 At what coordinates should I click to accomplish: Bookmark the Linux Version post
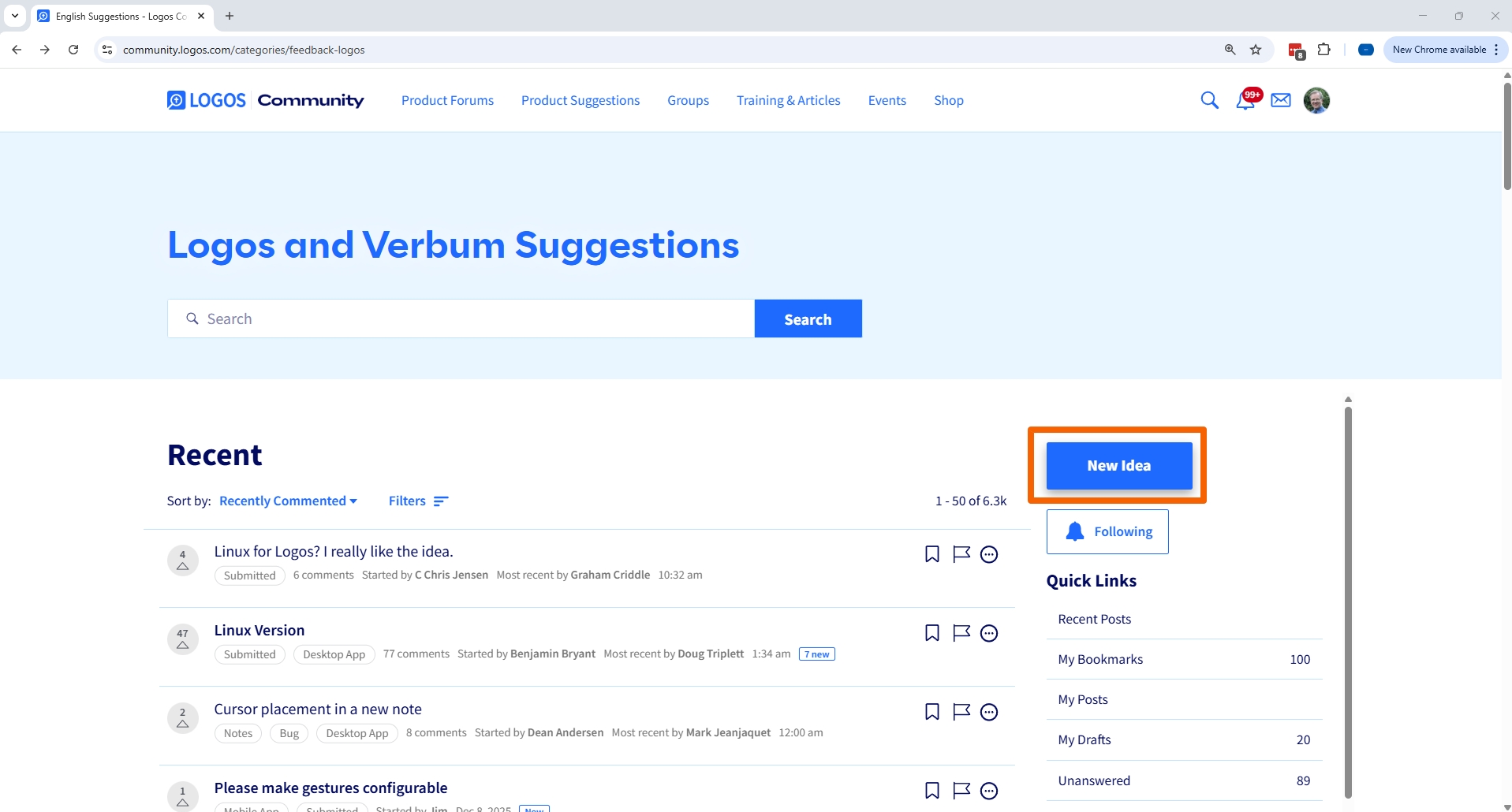931,633
